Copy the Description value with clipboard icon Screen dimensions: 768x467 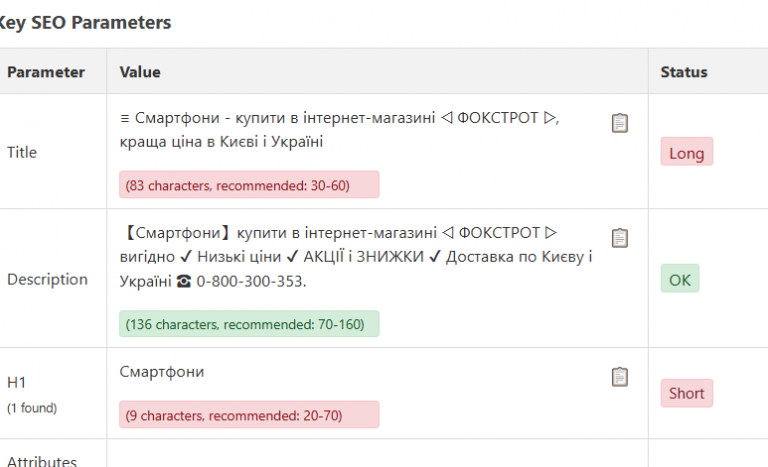[x=620, y=238]
